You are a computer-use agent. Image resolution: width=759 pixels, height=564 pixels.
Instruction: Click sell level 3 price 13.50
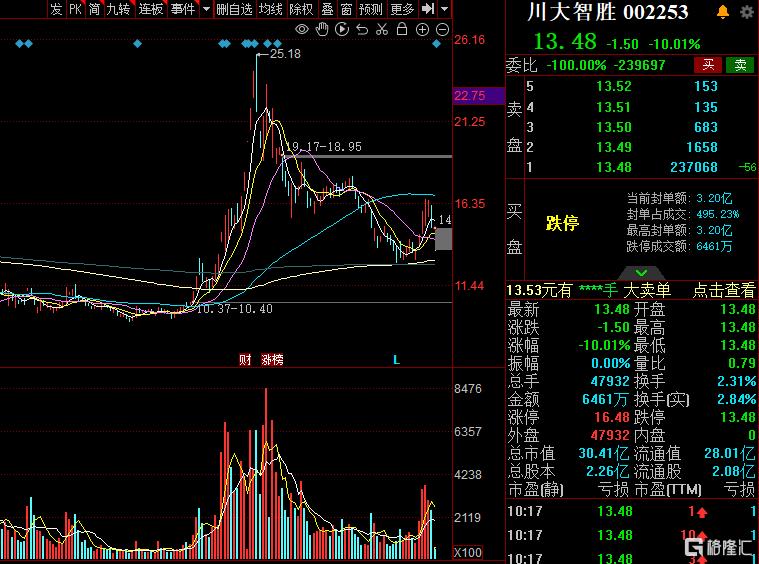point(614,127)
